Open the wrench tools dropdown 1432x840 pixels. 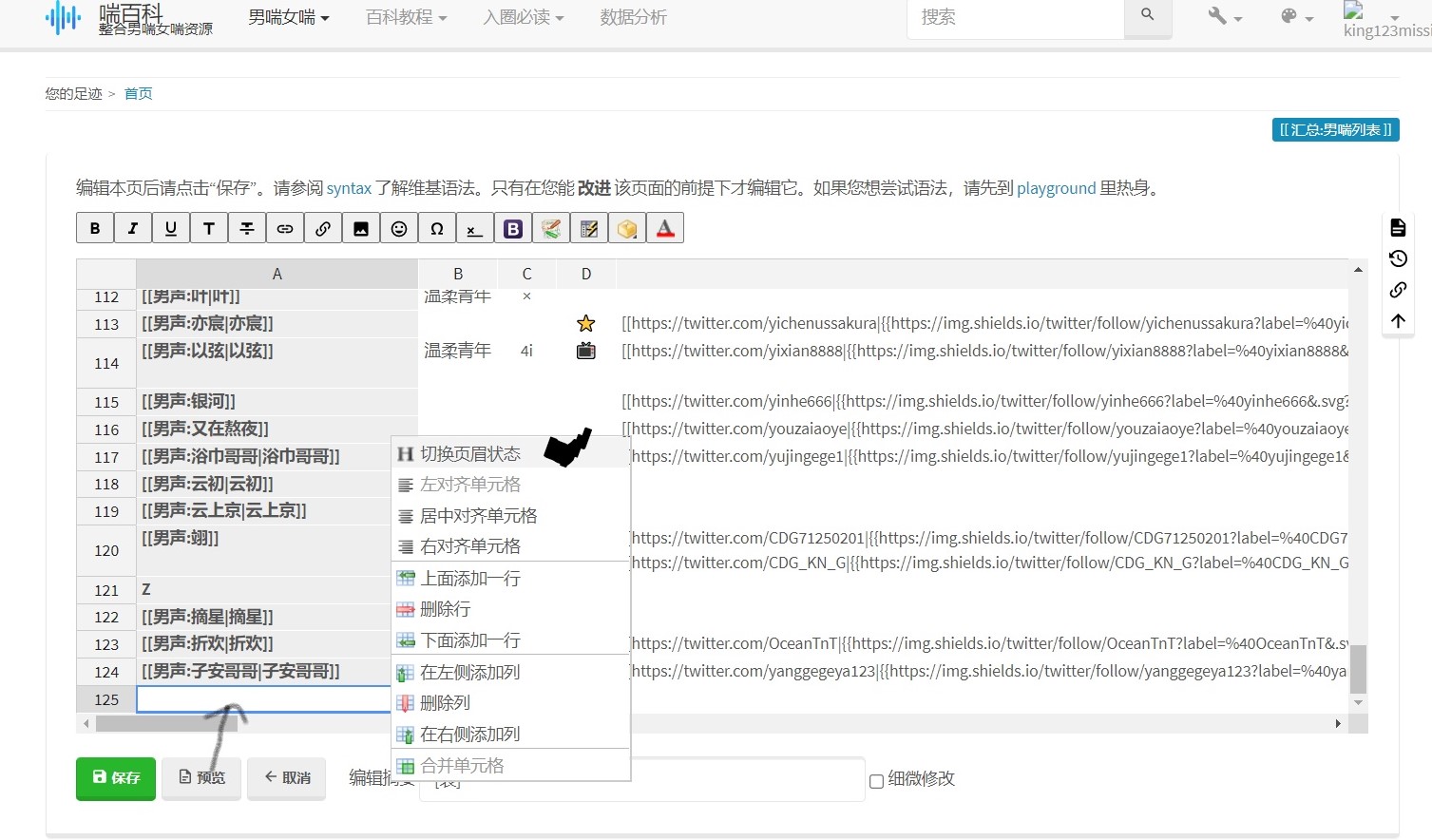1225,17
